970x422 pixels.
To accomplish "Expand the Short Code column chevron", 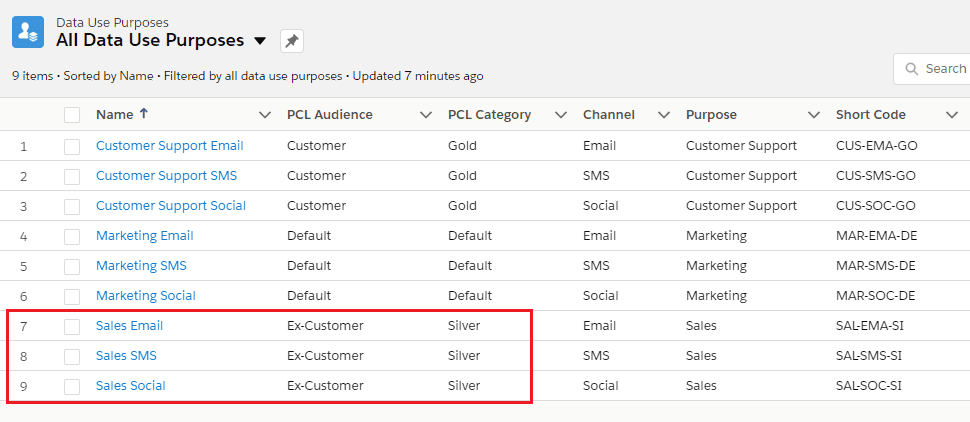I will click(x=951, y=115).
